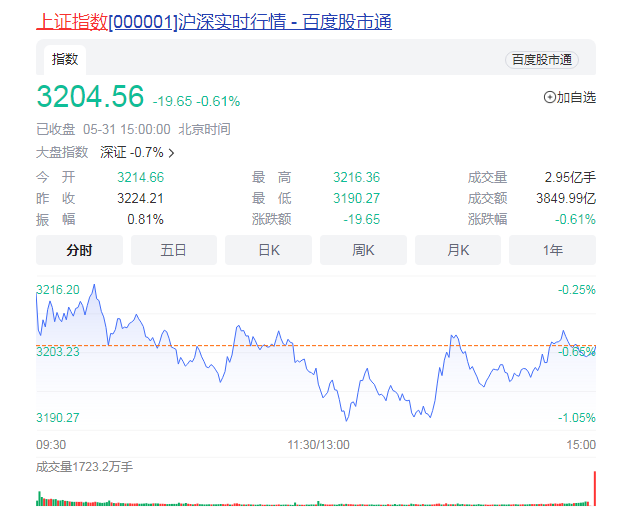
Task: Select the 指数 tab
Action: pos(65,60)
